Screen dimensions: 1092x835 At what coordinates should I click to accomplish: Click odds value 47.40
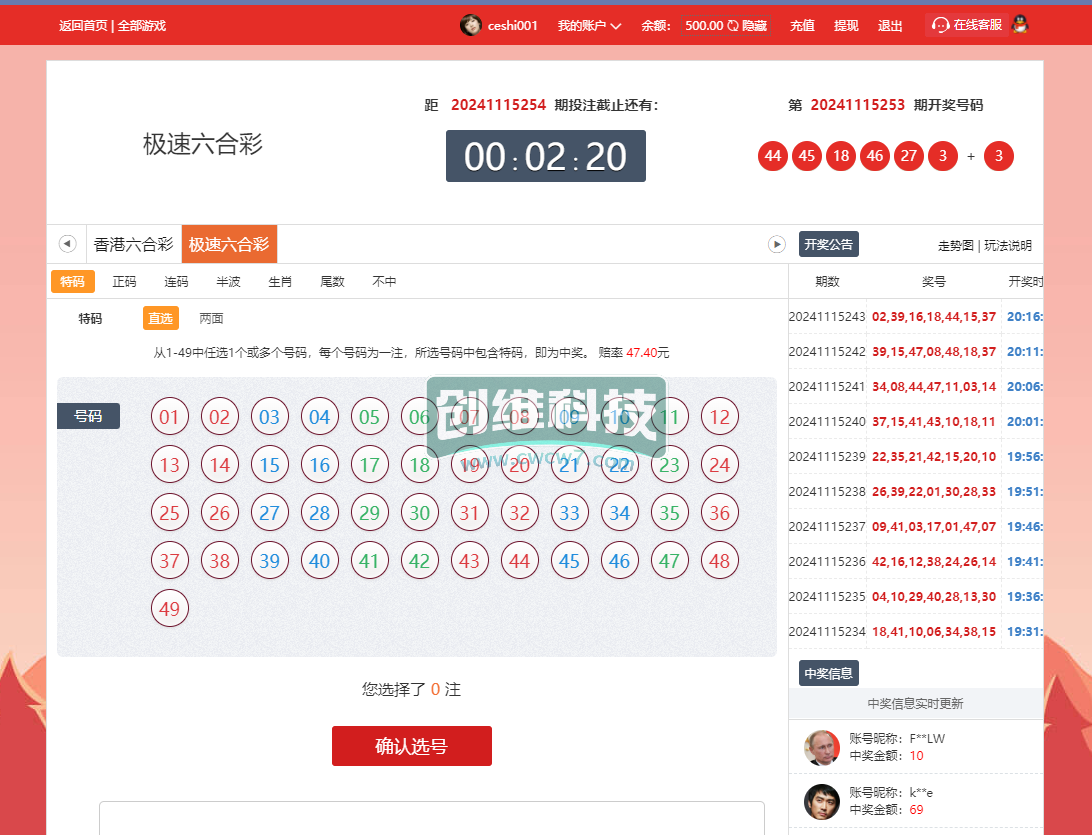(641, 352)
